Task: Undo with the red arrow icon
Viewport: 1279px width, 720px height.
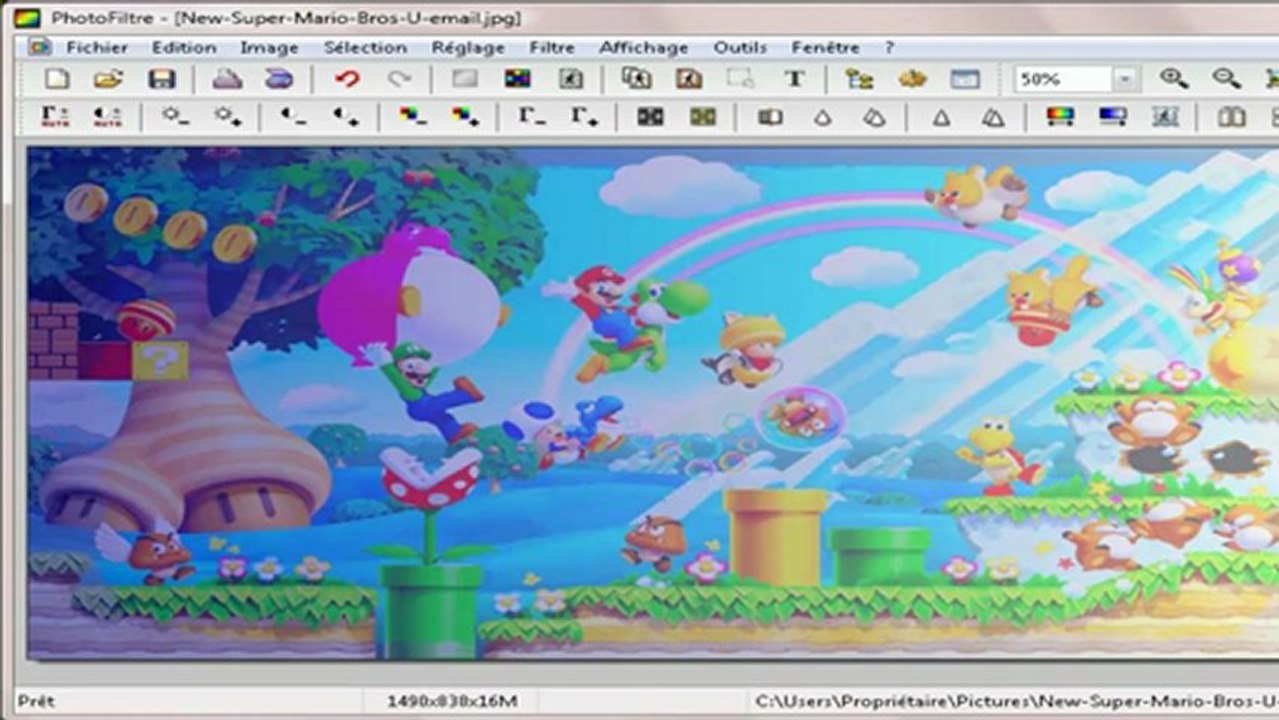Action: click(347, 79)
